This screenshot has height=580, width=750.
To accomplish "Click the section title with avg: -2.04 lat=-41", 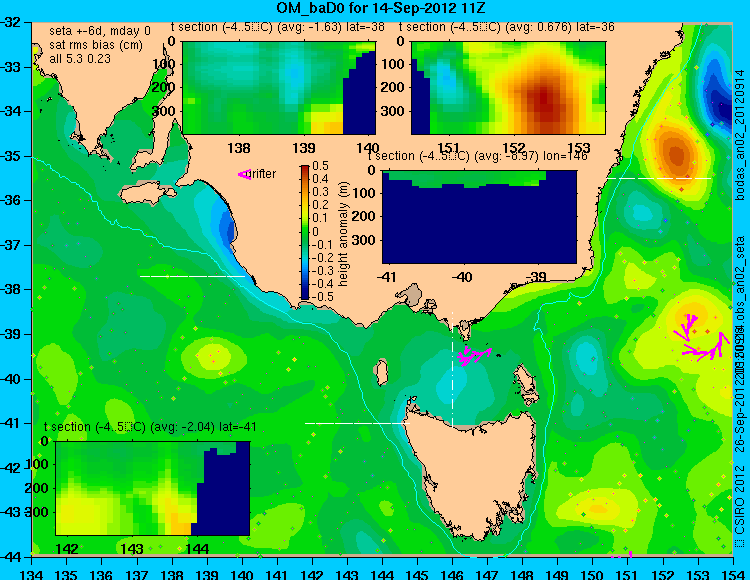I will click(x=150, y=427).
